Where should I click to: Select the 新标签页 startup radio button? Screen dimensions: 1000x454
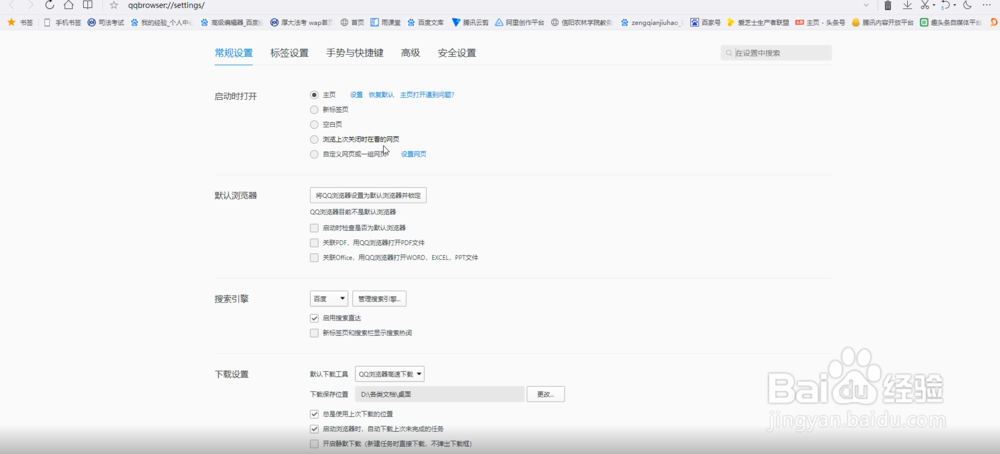[314, 110]
